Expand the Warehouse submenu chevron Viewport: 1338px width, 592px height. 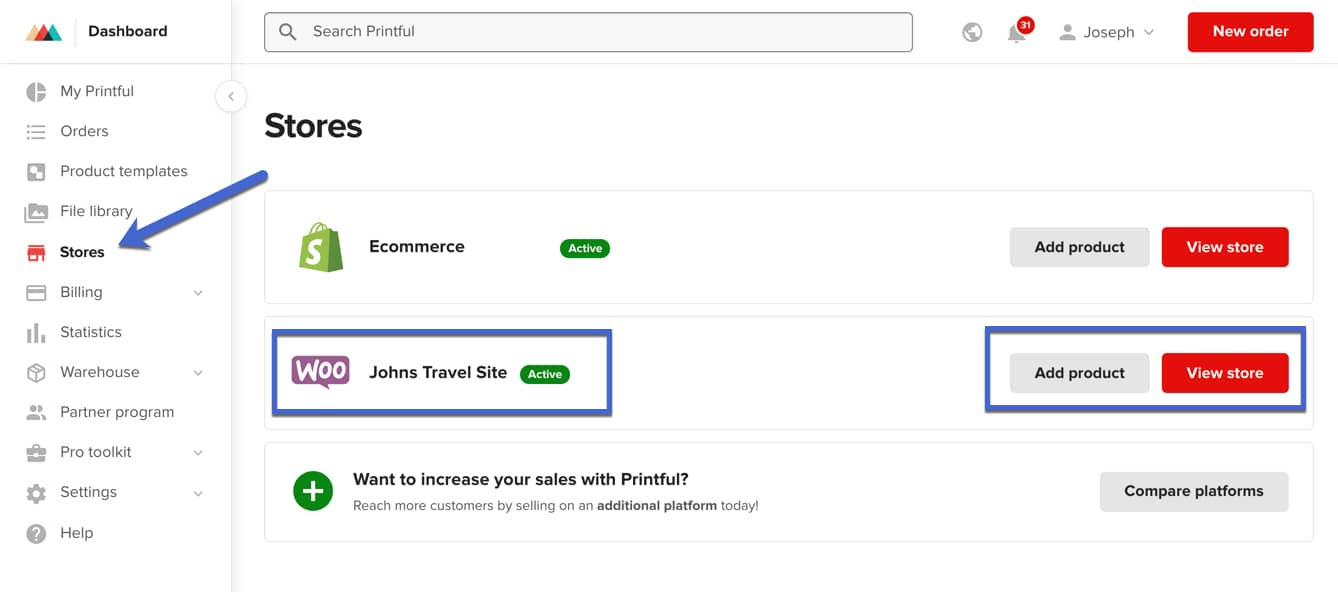[198, 373]
